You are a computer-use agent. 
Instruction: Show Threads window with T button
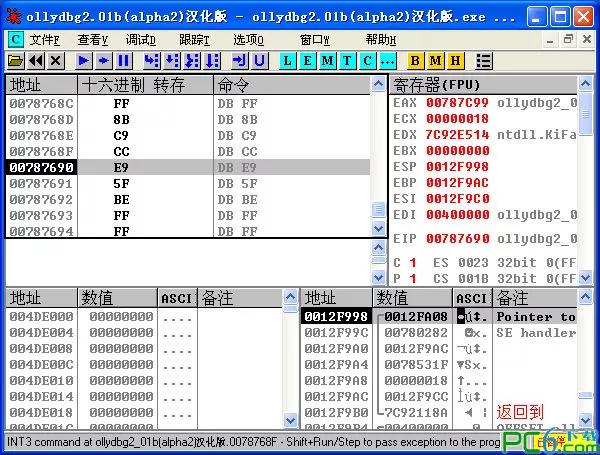pyautogui.click(x=348, y=61)
